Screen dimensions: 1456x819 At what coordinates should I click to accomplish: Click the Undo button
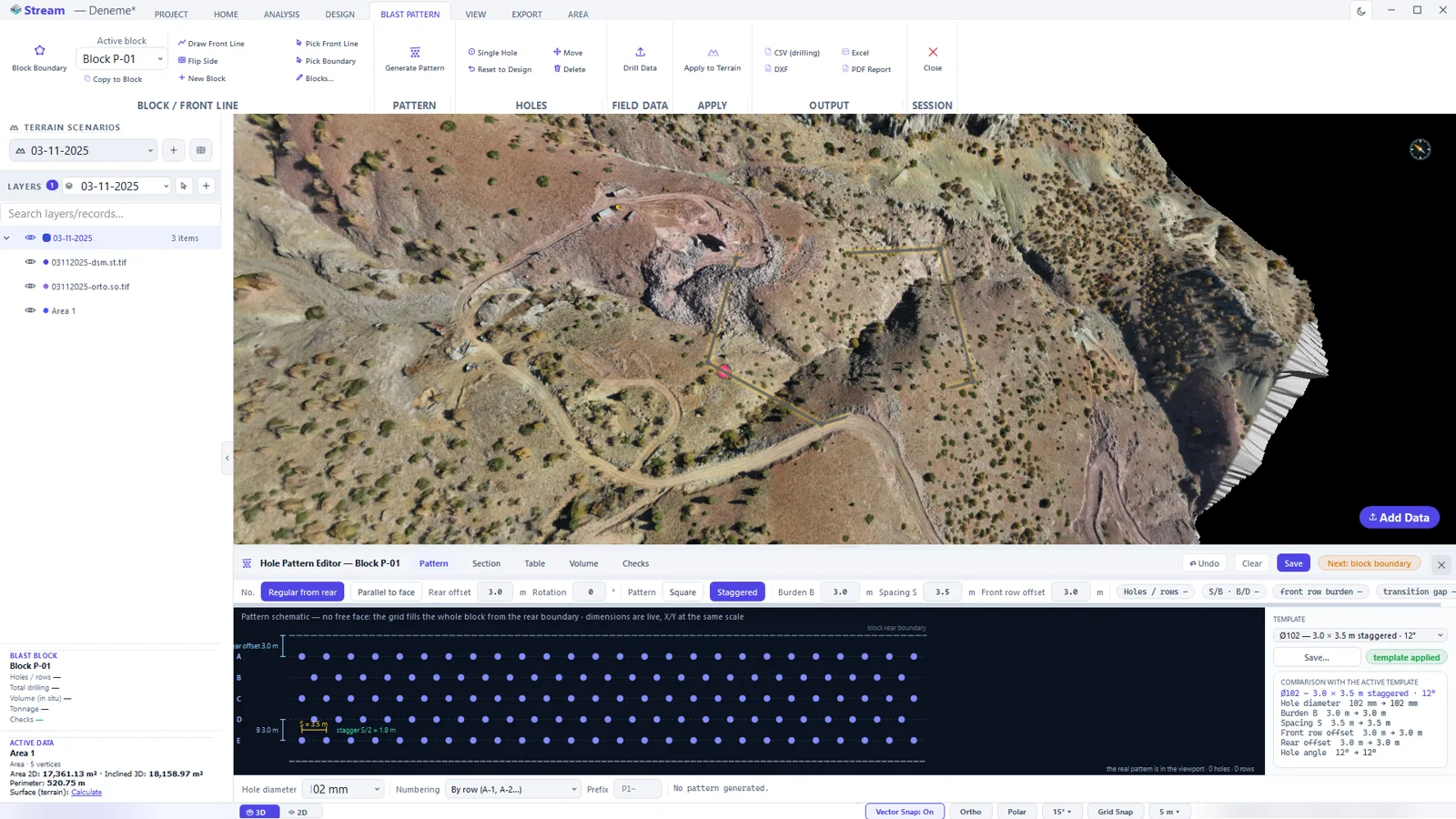tap(1205, 563)
